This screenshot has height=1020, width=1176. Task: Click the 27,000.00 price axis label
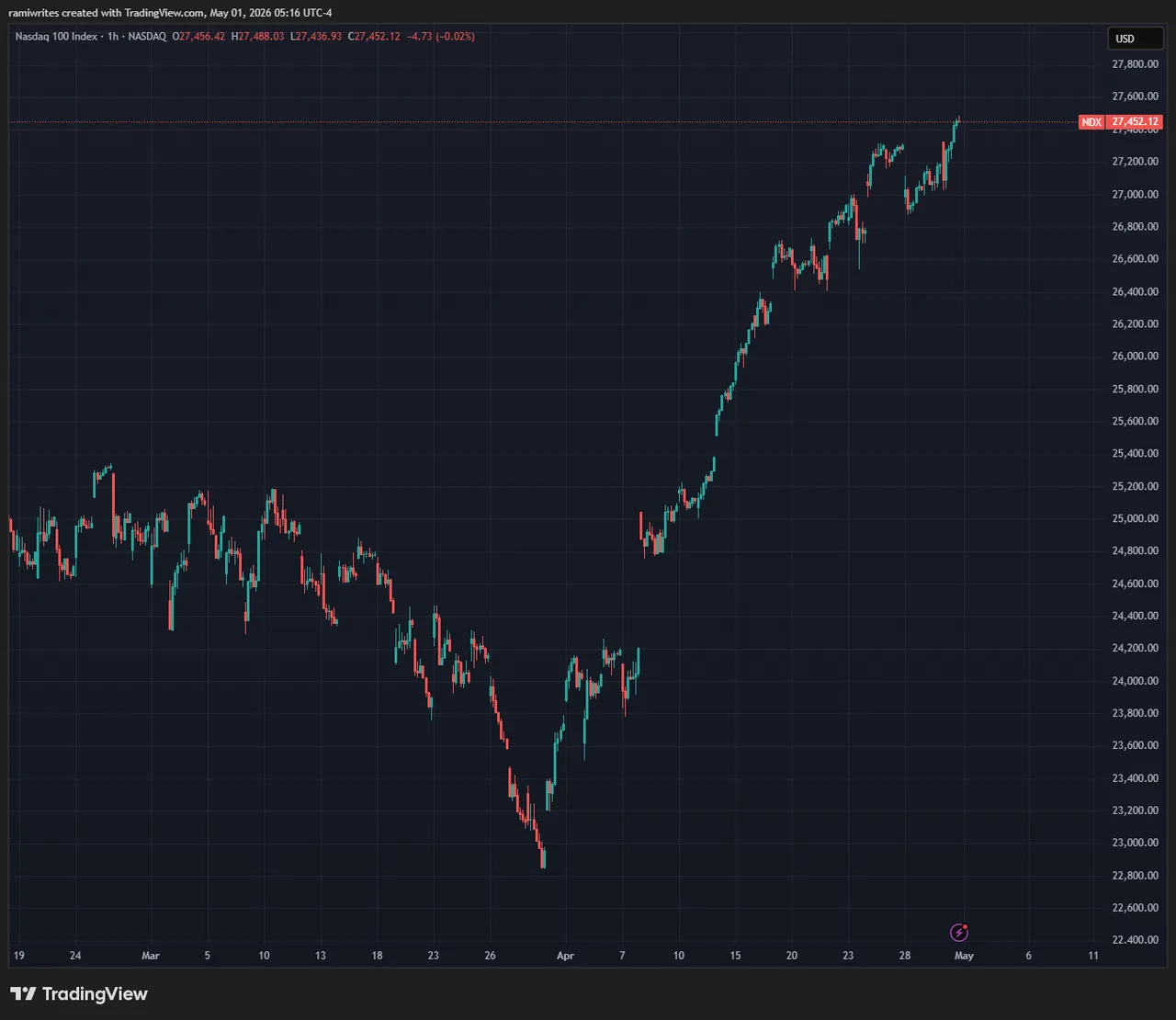1135,194
